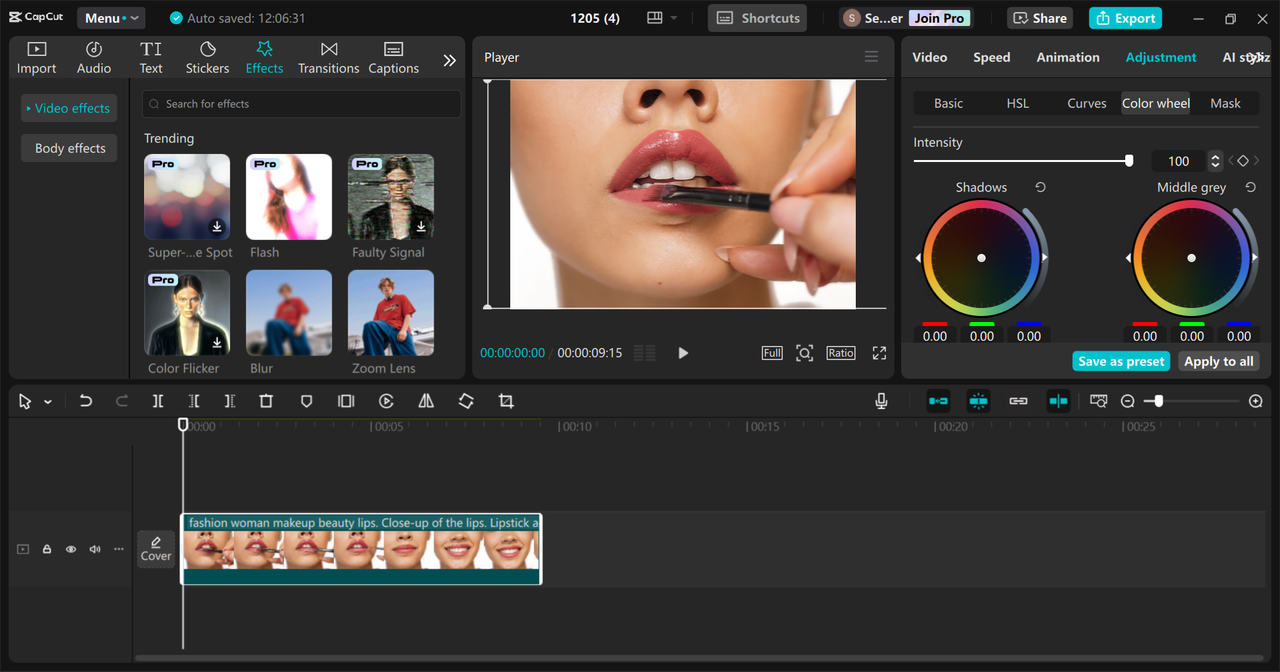Select the Curves sub-tab

pos(1086,103)
